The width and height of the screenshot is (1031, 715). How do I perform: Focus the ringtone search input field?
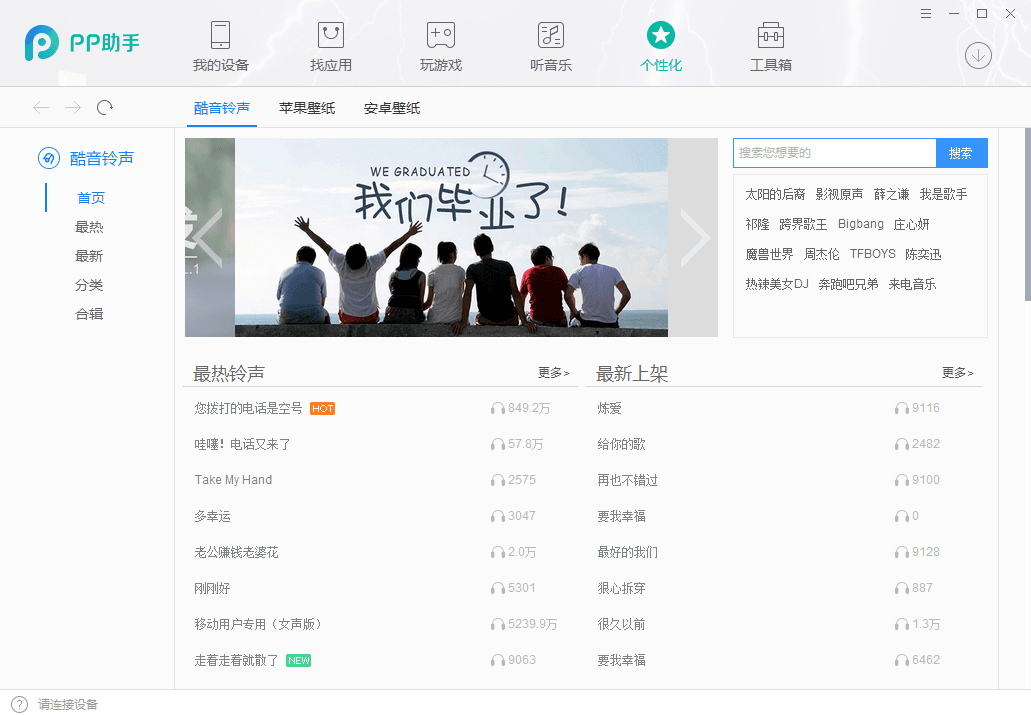[834, 153]
